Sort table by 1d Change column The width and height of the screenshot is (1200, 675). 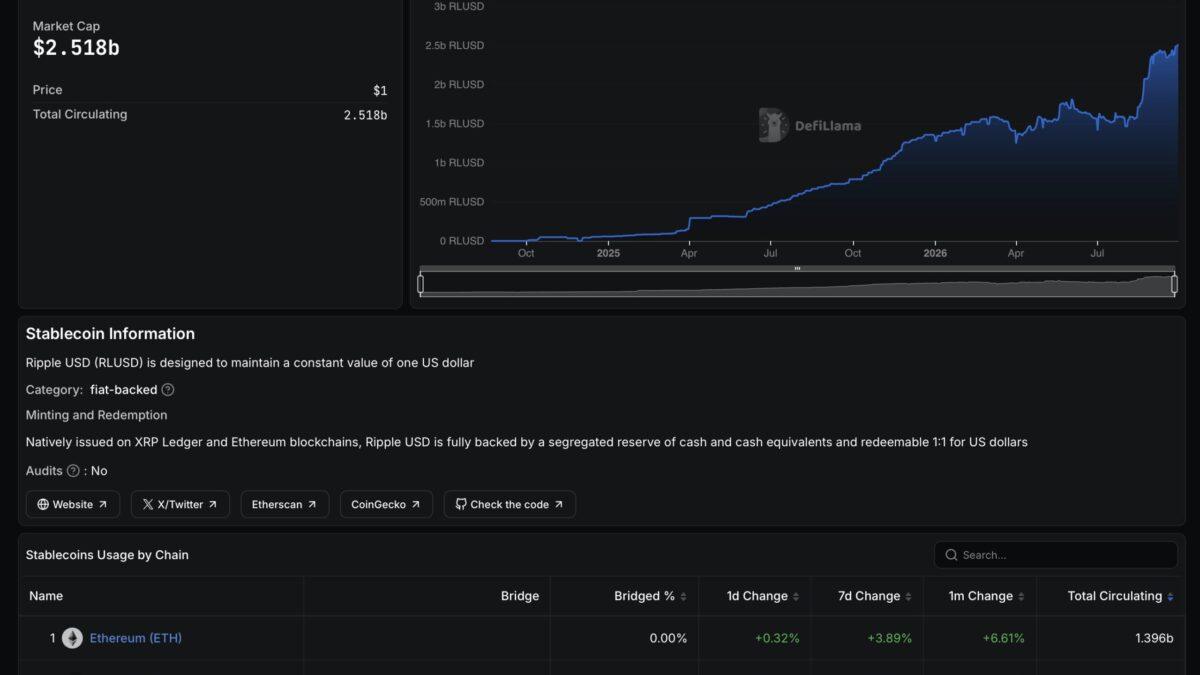point(763,596)
